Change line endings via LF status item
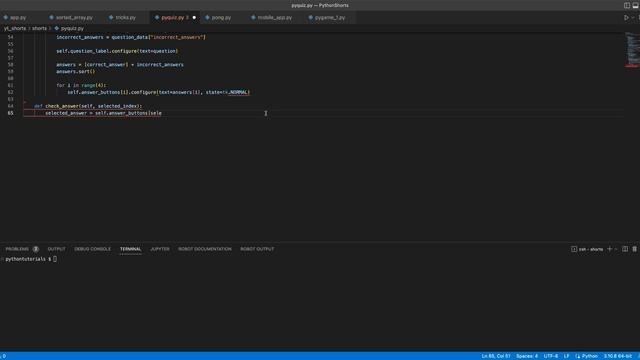 (567, 356)
